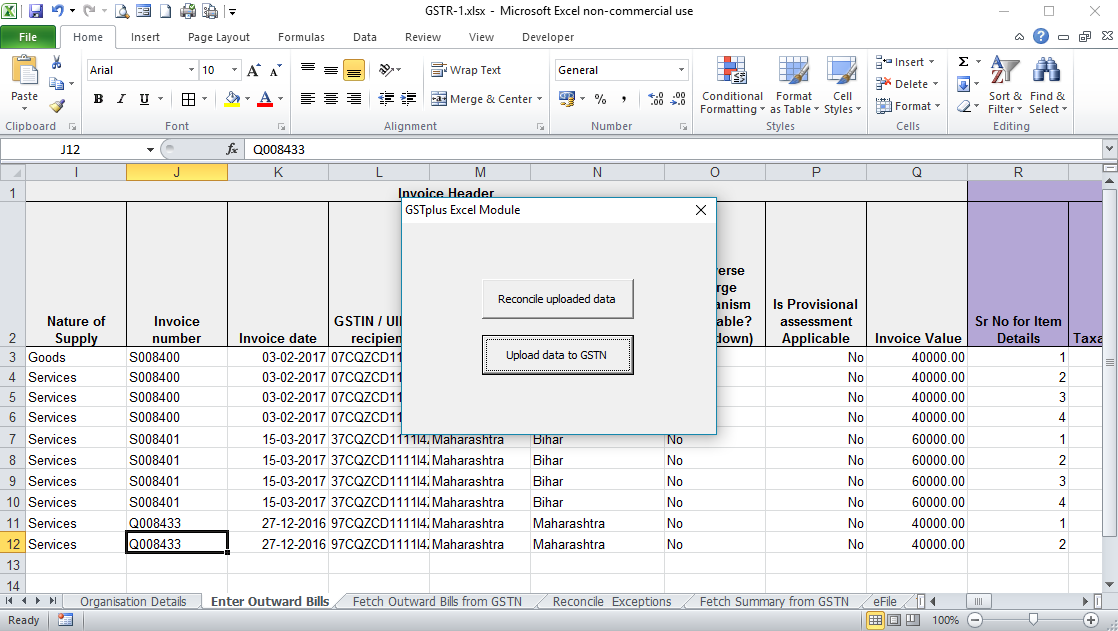Click the zoom slider in status bar
This screenshot has width=1118, height=631.
pyautogui.click(x=1032, y=620)
